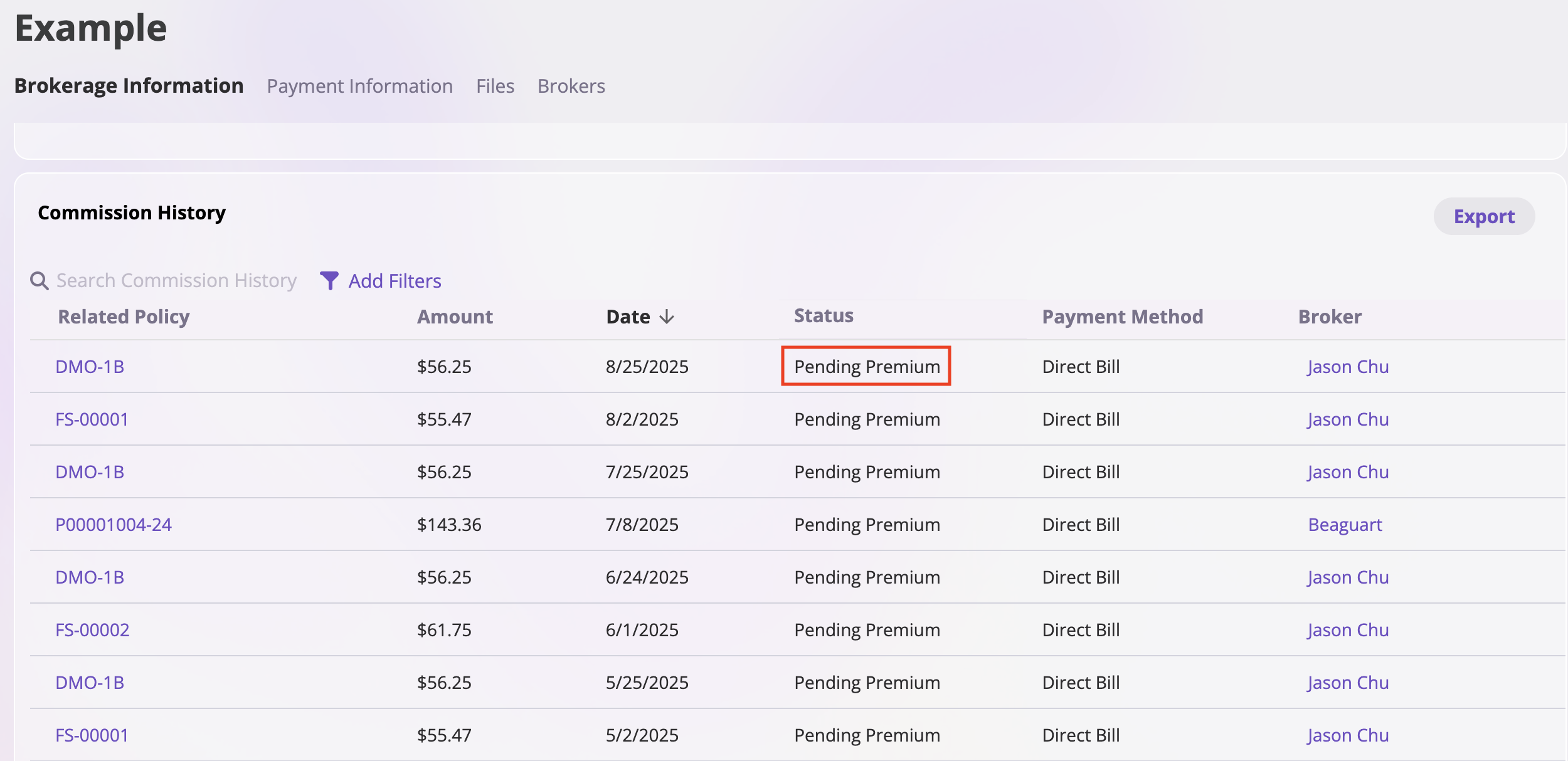1568x761 pixels.
Task: Focus the Search Commission History field
Action: (176, 281)
